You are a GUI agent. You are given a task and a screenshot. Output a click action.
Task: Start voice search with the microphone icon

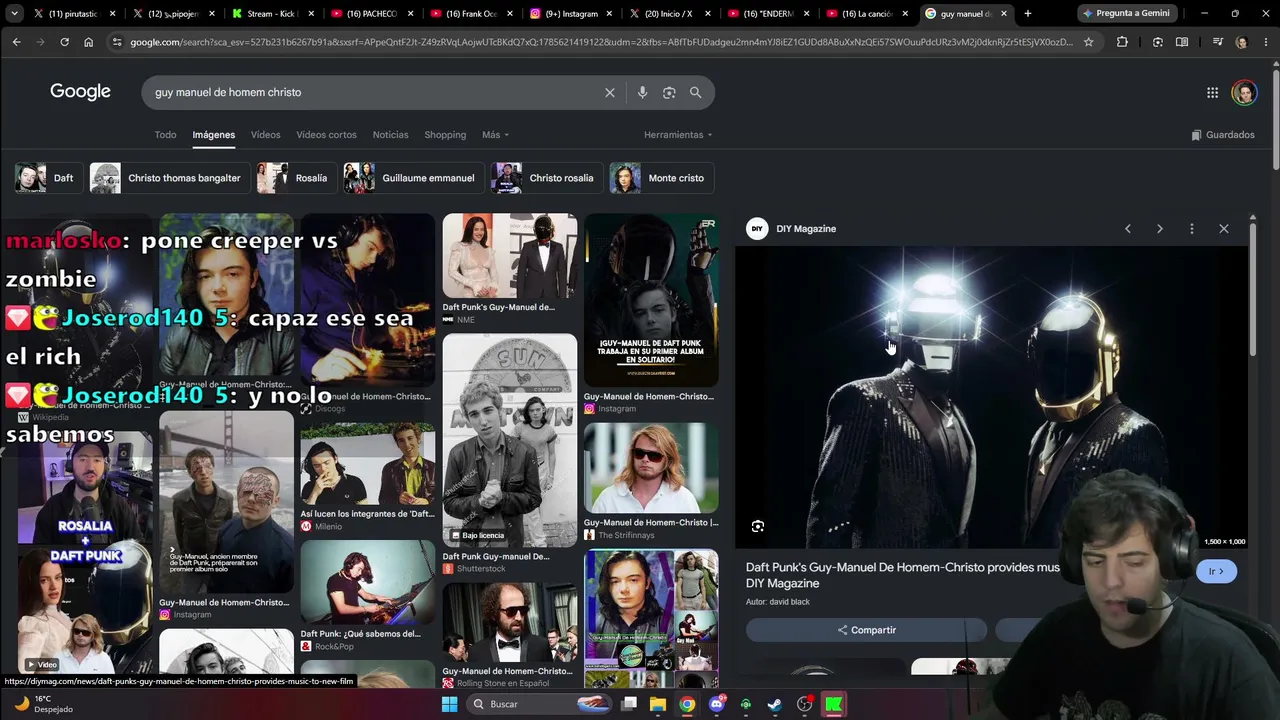[642, 92]
